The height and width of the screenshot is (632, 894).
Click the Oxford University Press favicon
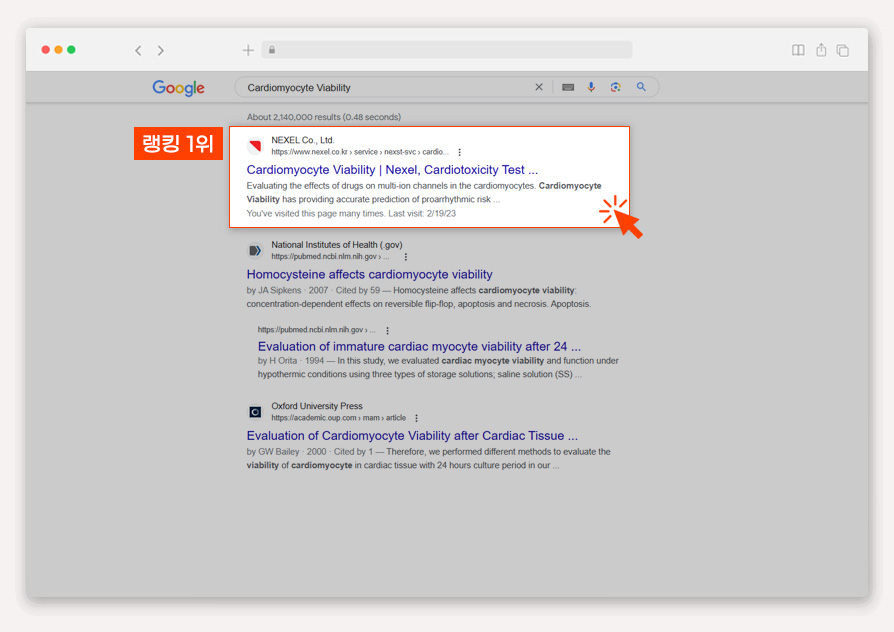click(255, 412)
